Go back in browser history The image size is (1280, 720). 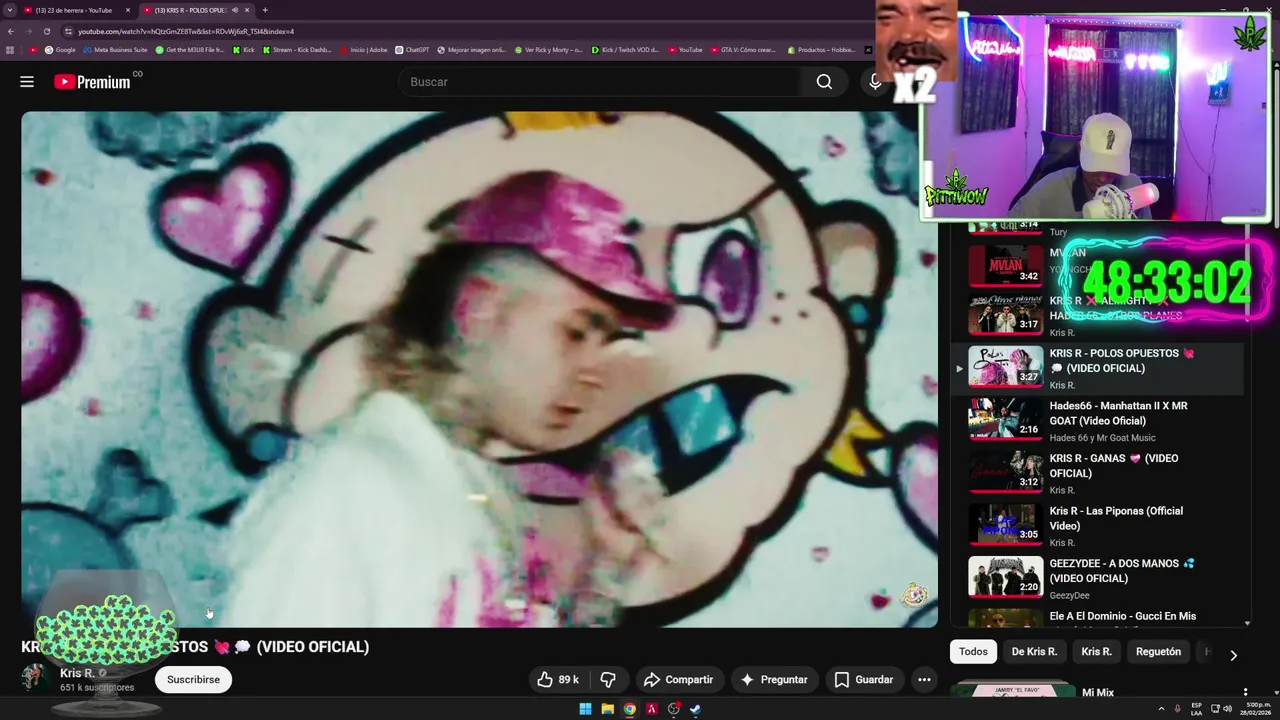coord(10,31)
